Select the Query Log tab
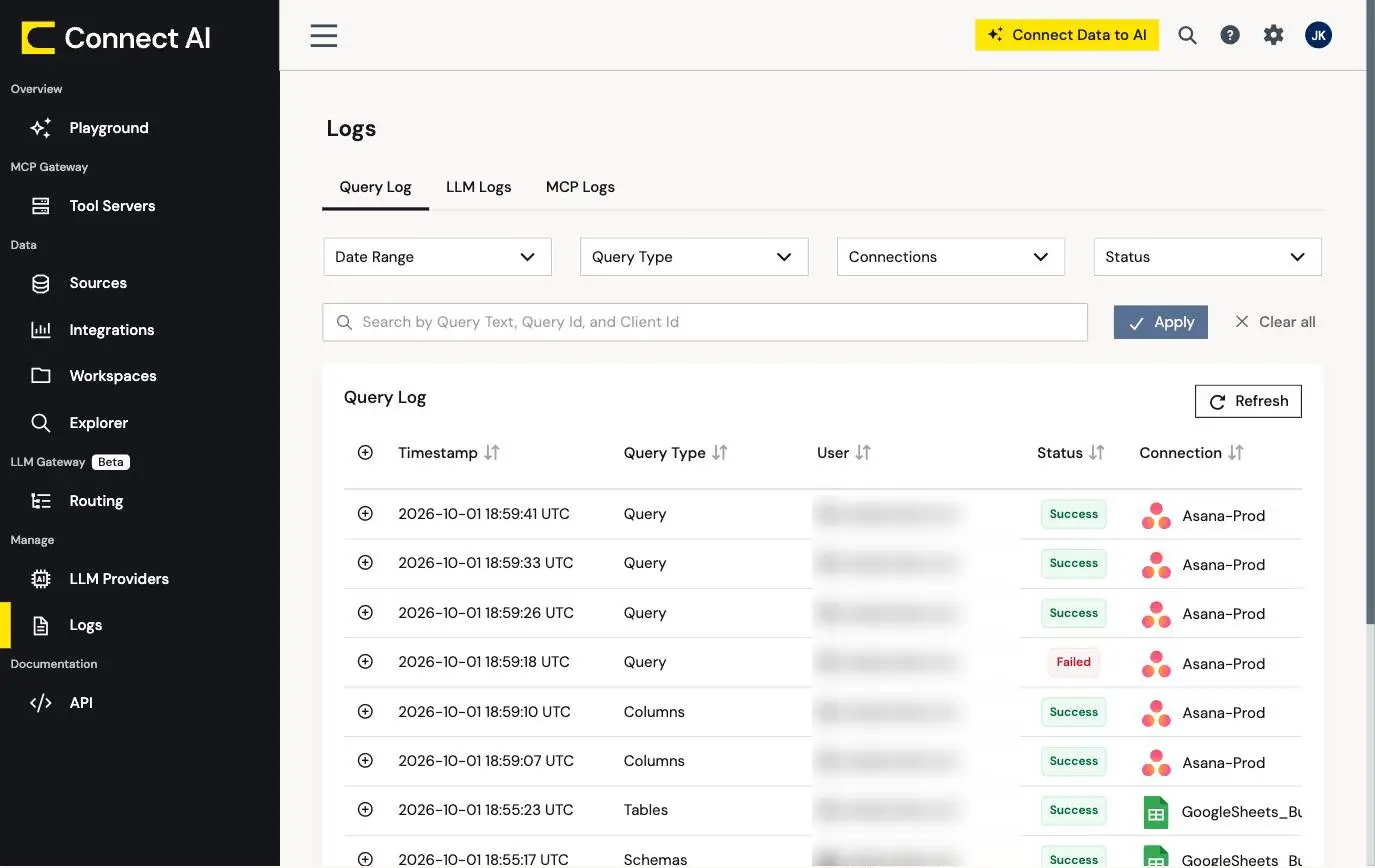Viewport: 1375px width, 868px height. point(375,187)
